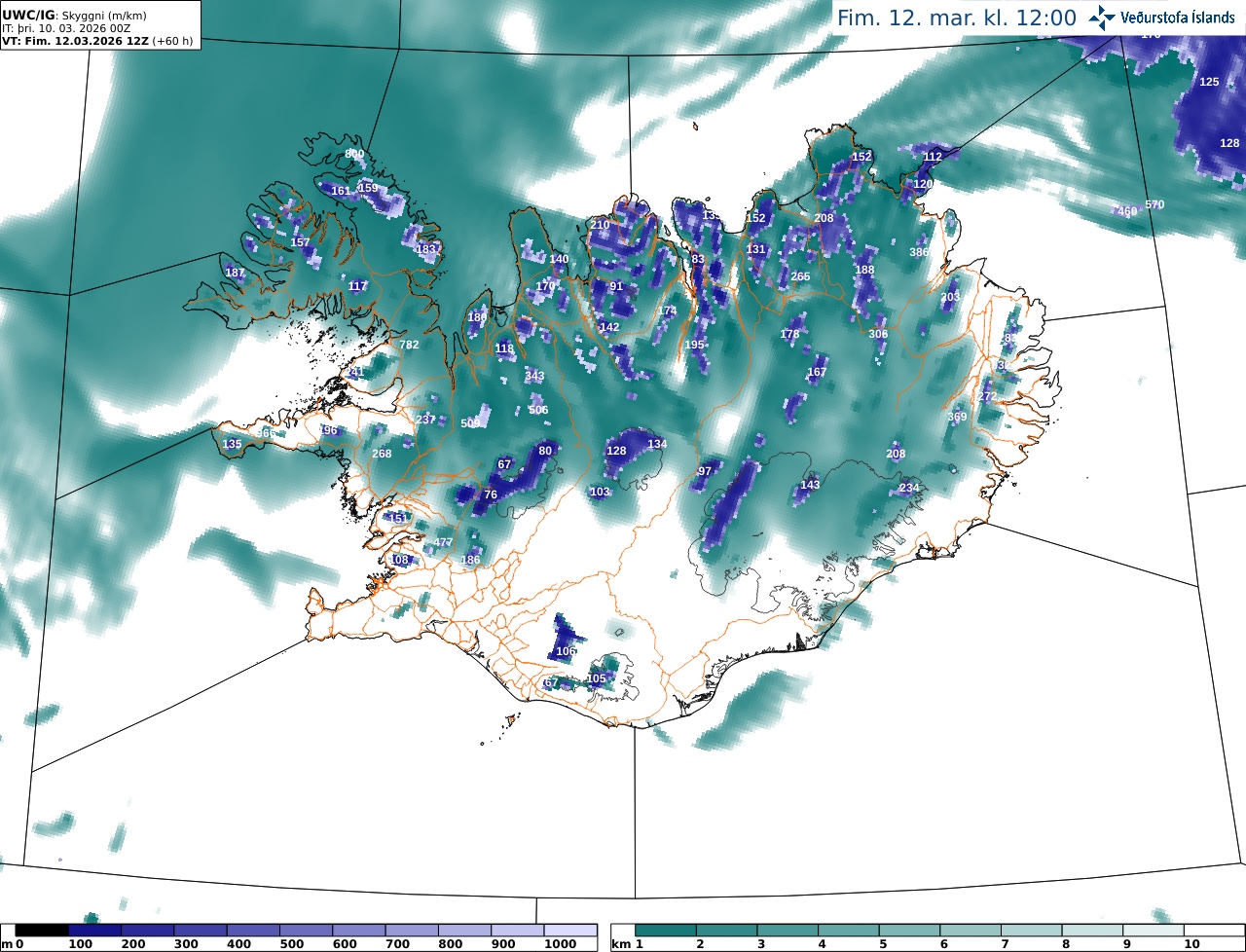This screenshot has width=1246, height=952.
Task: Click the Veðurstofa Íslands name text
Action: coord(1178,18)
